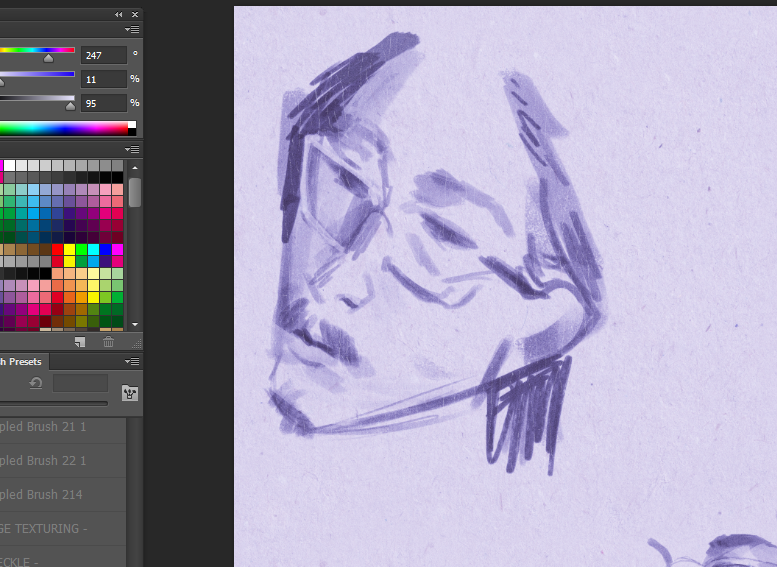The width and height of the screenshot is (777, 567).
Task: Pick a color from the spectrum ramp
Action: pyautogui.click(x=63, y=128)
